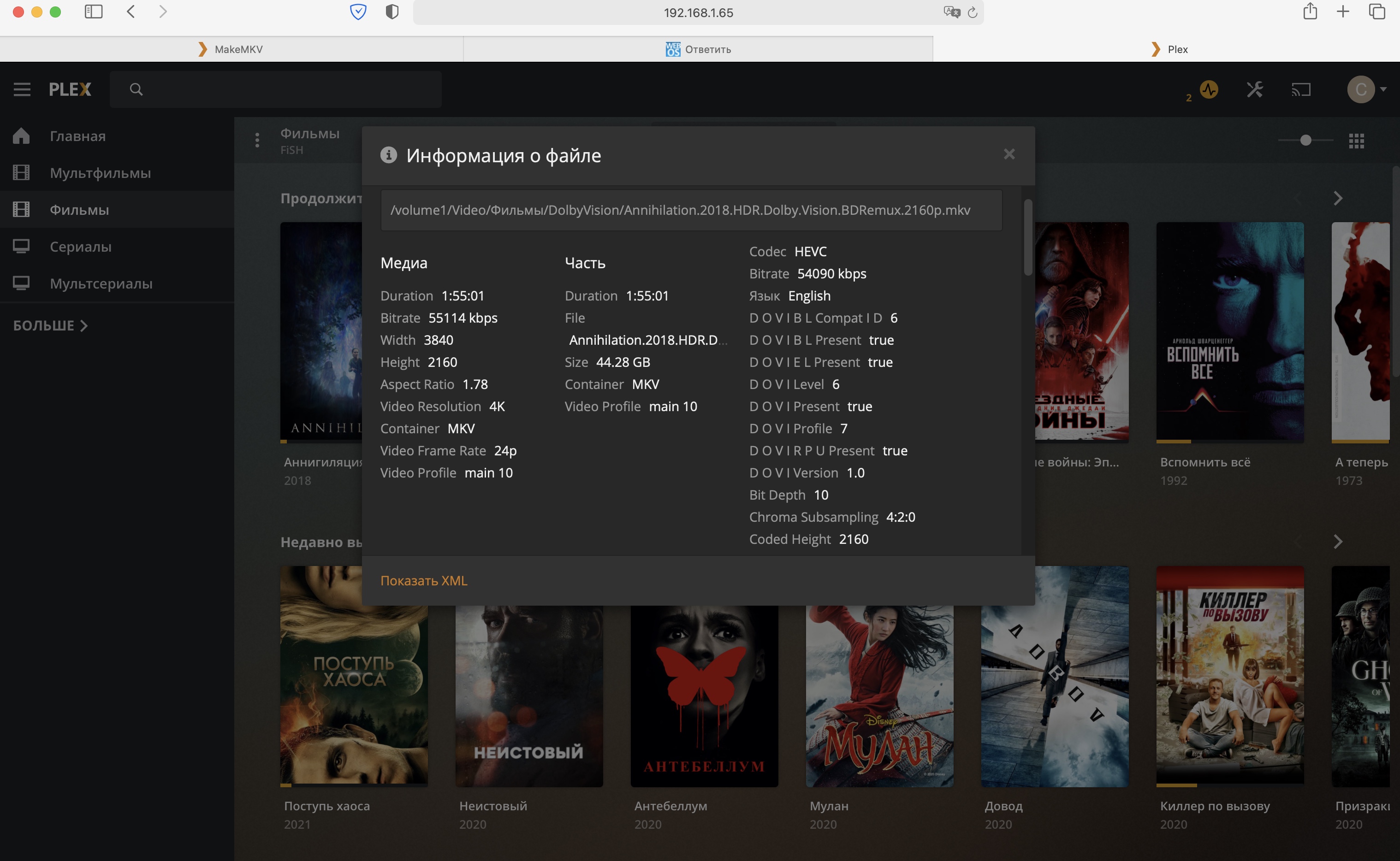
Task: Reload the page in Safari
Action: coord(972,12)
